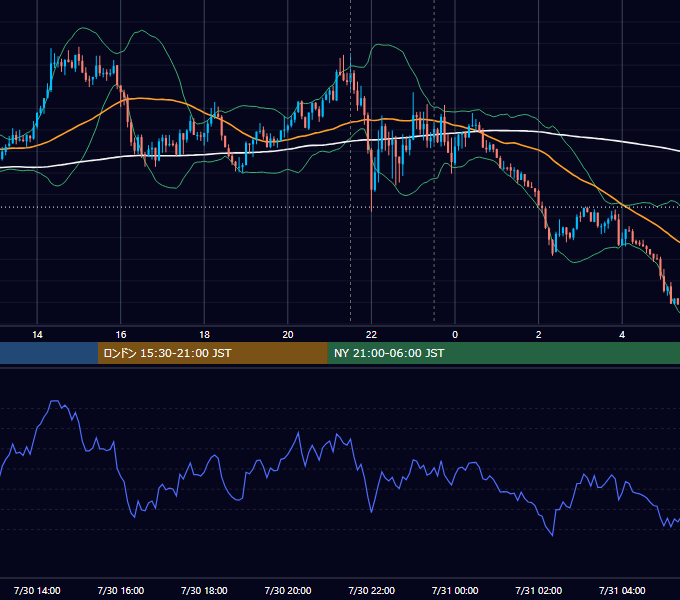Click the hour label 18 on the time axis
This screenshot has height=600, width=680.
(204, 335)
